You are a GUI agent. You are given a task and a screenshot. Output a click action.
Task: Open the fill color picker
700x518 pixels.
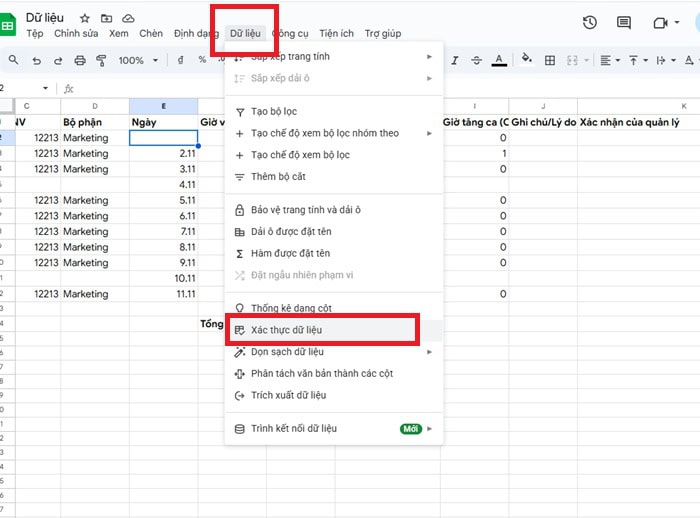click(x=527, y=59)
